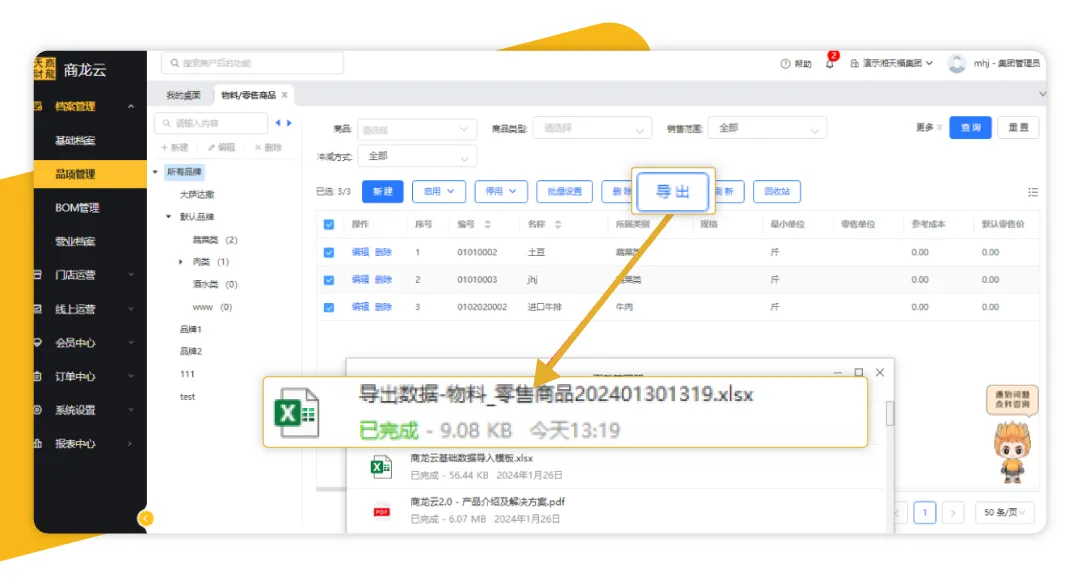Viewport: 1080px width, 588px height.
Task: Open the 演示湘天福集团 organization switcher
Action: (891, 63)
